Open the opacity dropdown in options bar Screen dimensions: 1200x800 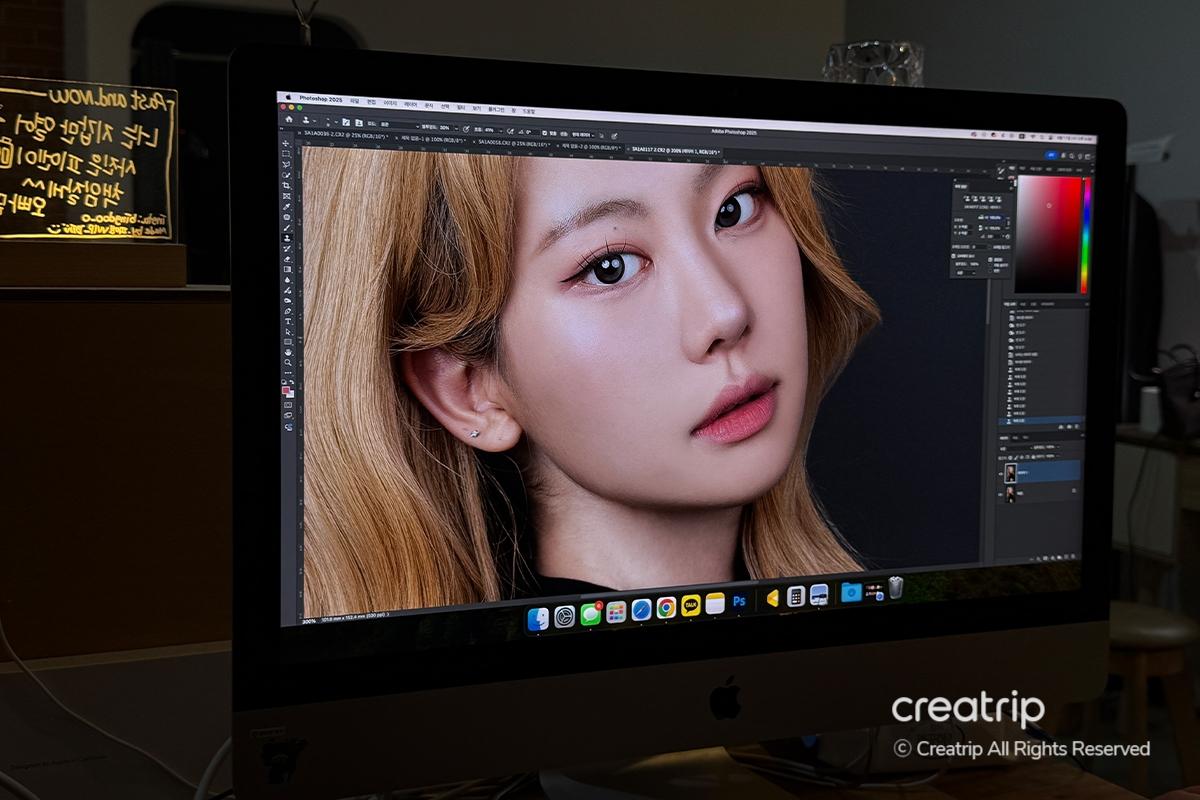pos(456,129)
